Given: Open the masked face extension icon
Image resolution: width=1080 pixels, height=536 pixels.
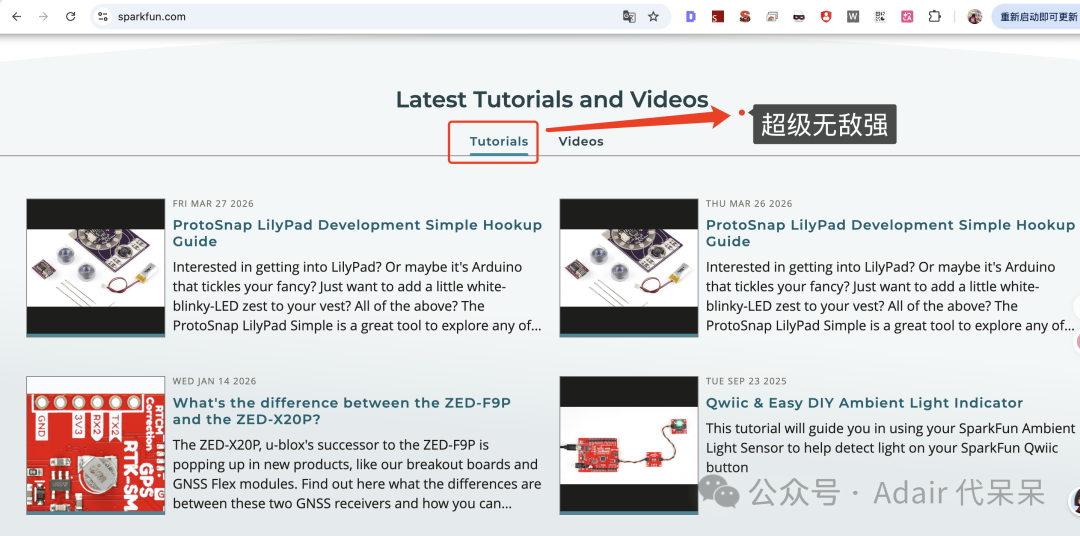Looking at the screenshot, I should 799,17.
